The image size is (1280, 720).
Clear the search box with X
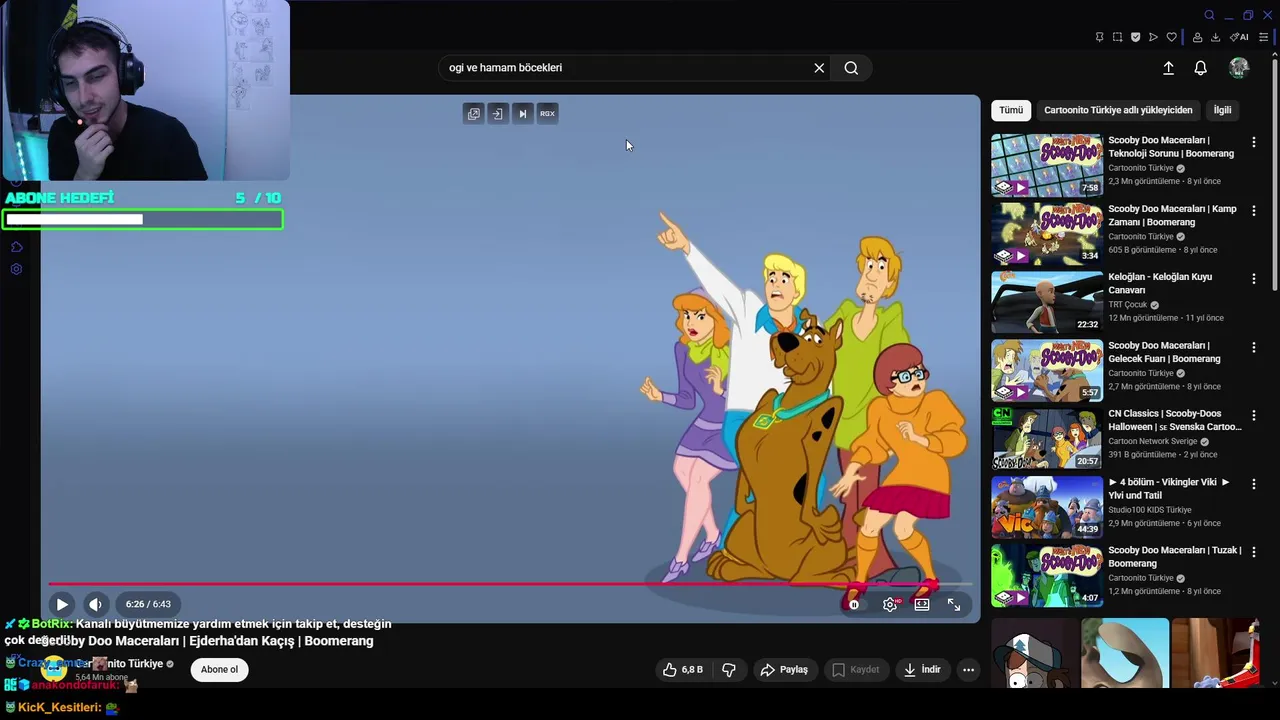point(819,68)
